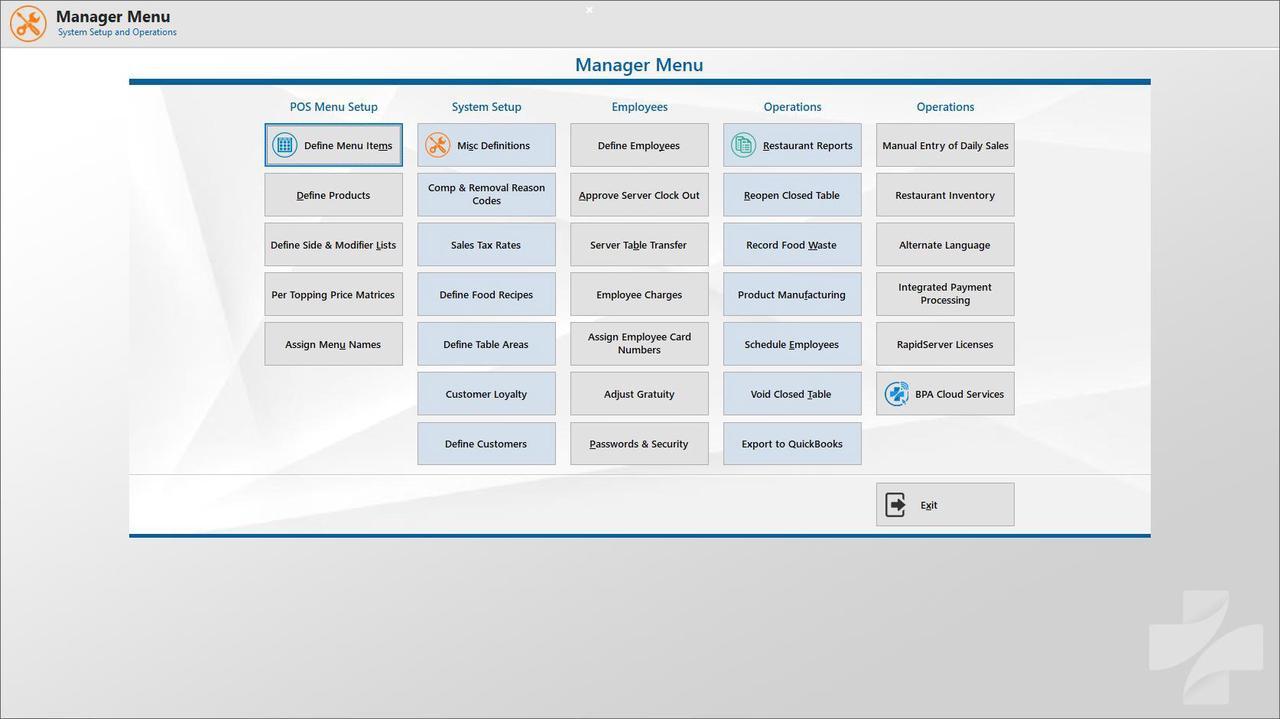Click Export to QuickBooks
Viewport: 1280px width, 719px height.
793,444
